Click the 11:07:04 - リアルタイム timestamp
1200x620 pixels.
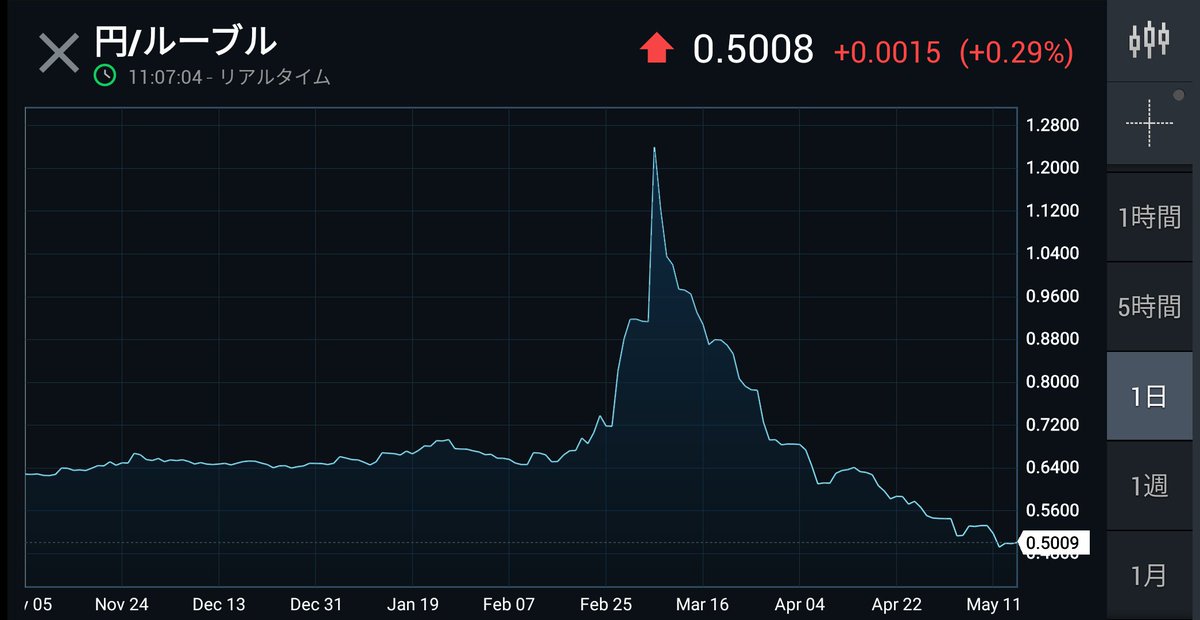(x=229, y=77)
